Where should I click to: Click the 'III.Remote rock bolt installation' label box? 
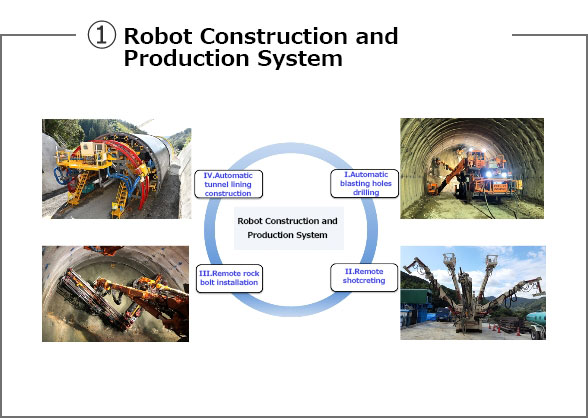[229, 279]
